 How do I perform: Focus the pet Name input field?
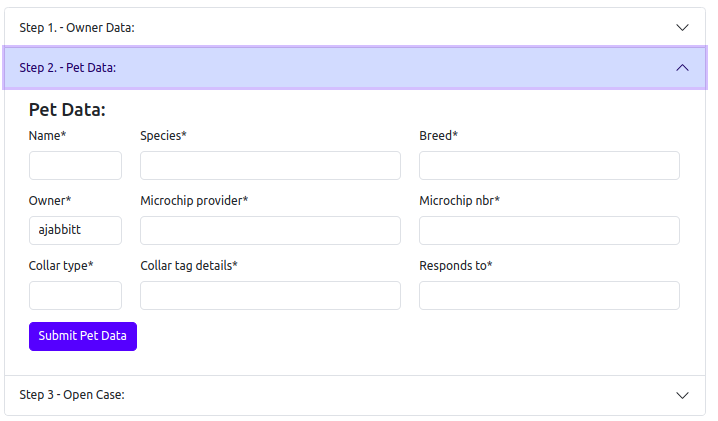[x=75, y=166]
